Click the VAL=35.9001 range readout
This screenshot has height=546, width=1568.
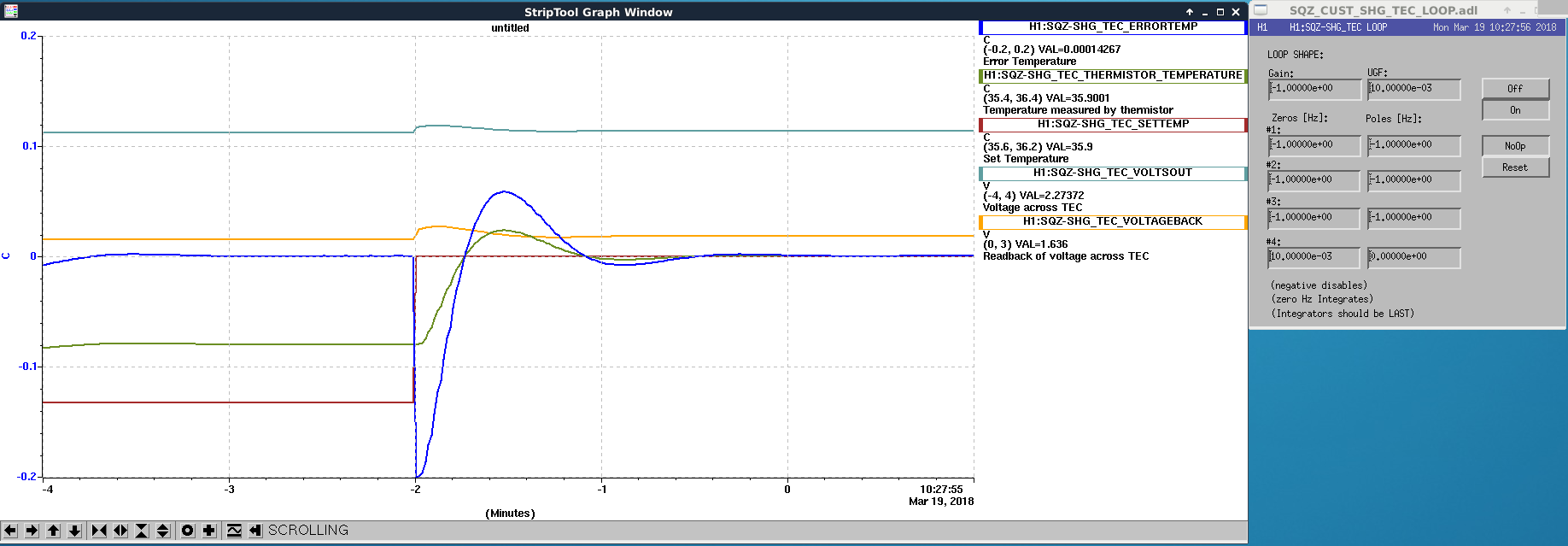point(1046,98)
